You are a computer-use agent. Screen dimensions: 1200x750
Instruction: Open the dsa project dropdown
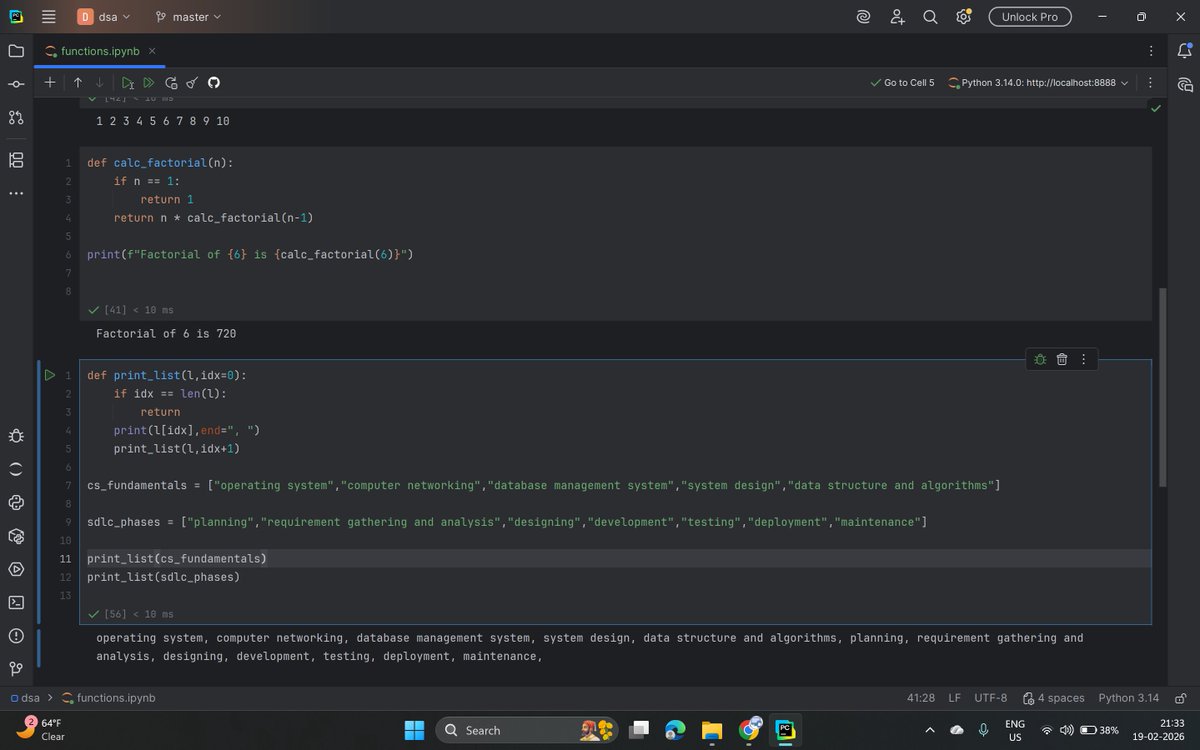[x=104, y=17]
